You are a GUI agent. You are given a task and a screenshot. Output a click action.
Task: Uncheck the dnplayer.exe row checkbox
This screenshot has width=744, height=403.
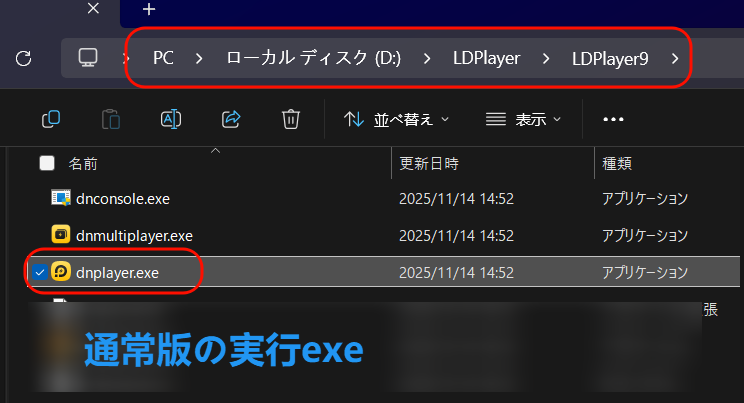tap(40, 272)
